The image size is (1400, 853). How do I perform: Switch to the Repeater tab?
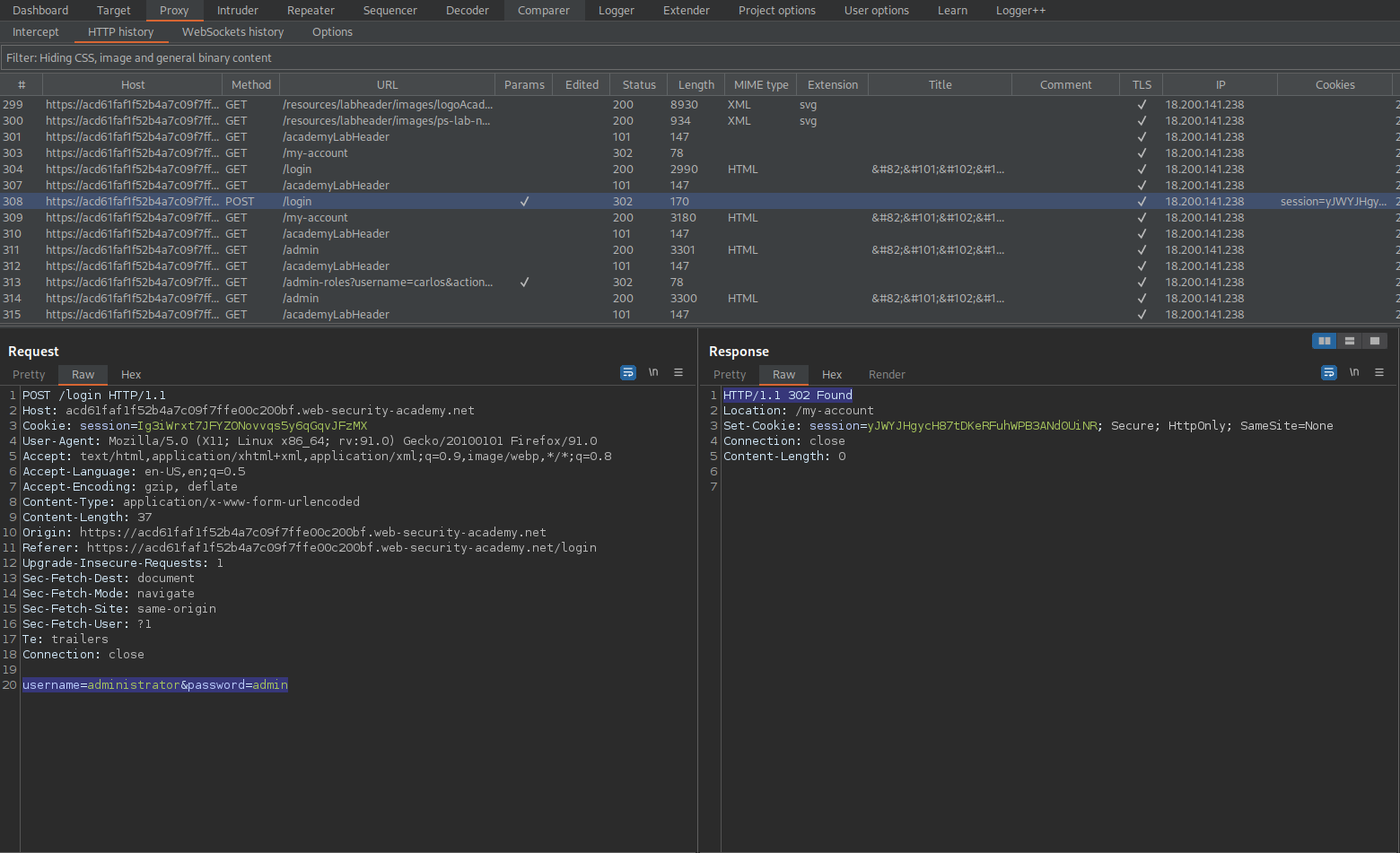click(x=311, y=11)
